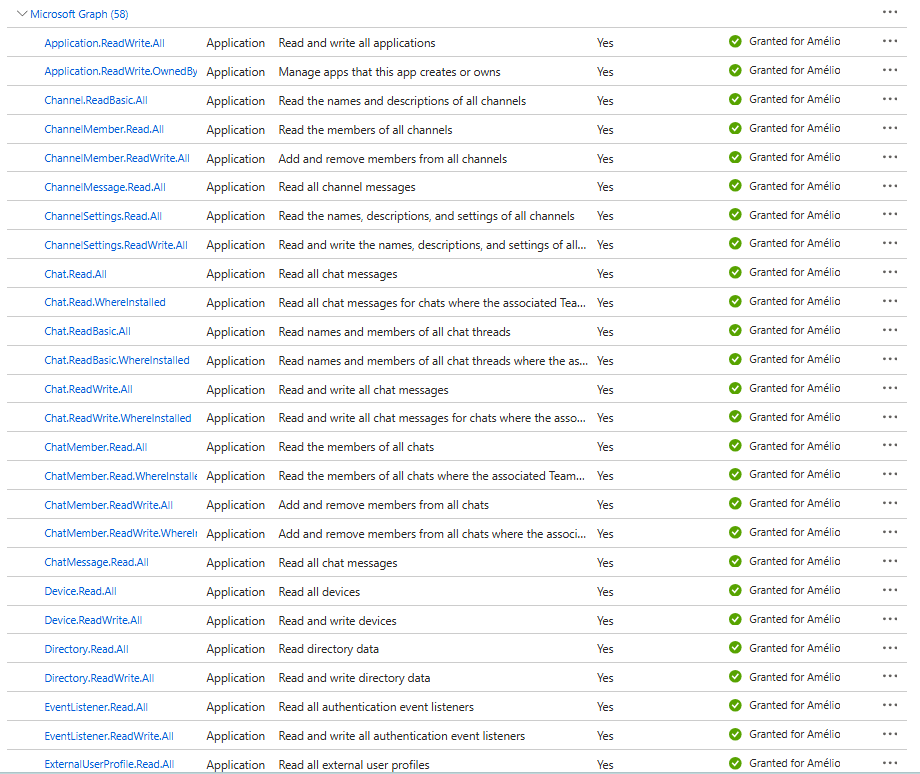
Task: Open ellipsis menu for Directory.ReadWrite.All row
Action: tap(889, 677)
